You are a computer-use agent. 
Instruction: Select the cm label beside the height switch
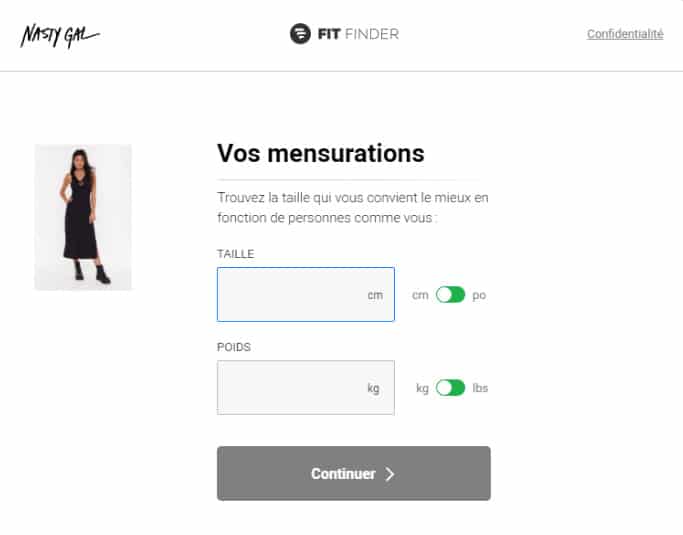420,295
